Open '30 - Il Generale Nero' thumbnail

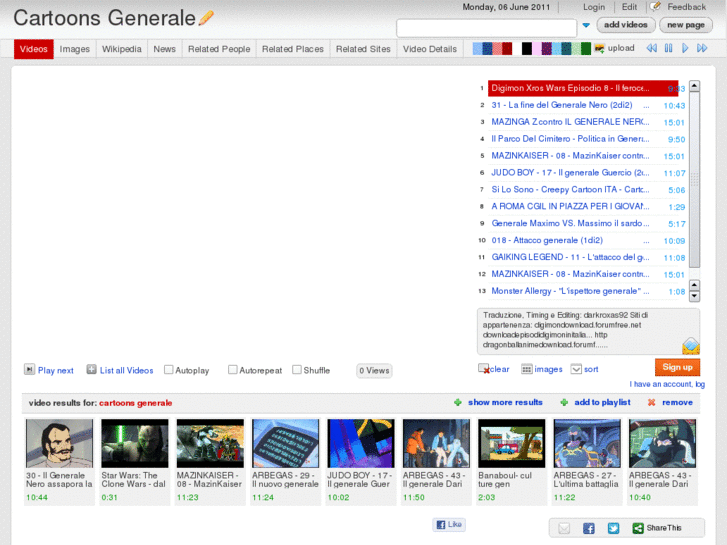(59, 443)
